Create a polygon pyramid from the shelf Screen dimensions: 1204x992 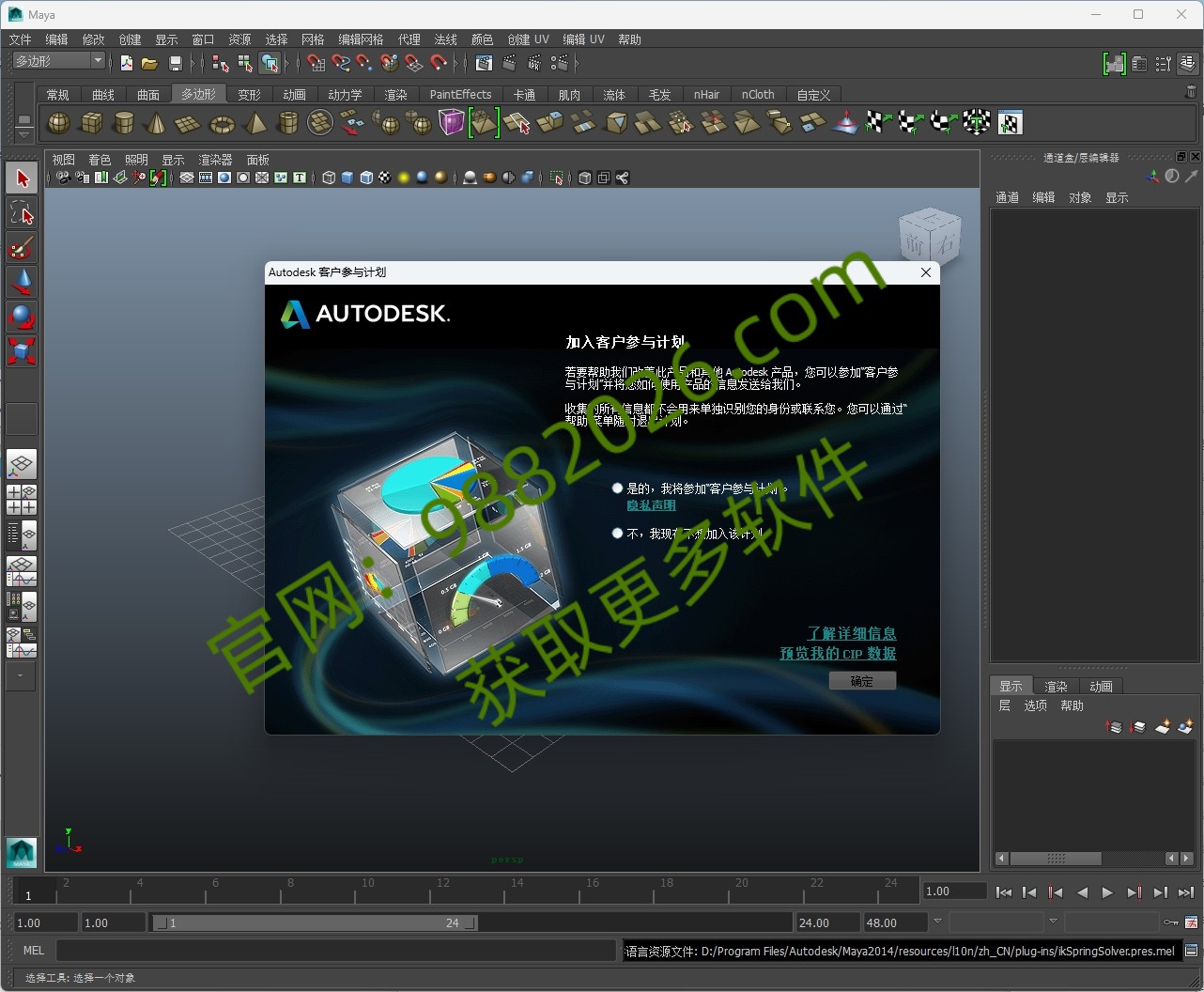point(255,123)
